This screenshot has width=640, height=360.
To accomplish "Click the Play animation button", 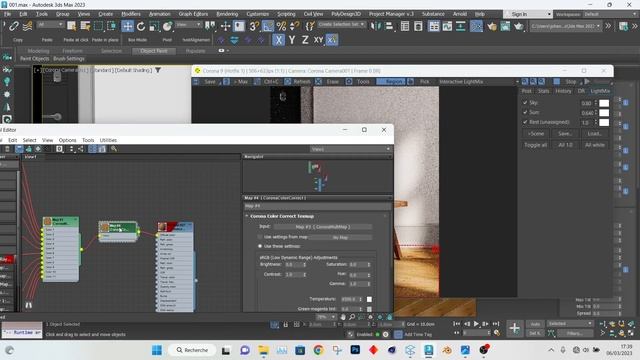I will point(476,324).
